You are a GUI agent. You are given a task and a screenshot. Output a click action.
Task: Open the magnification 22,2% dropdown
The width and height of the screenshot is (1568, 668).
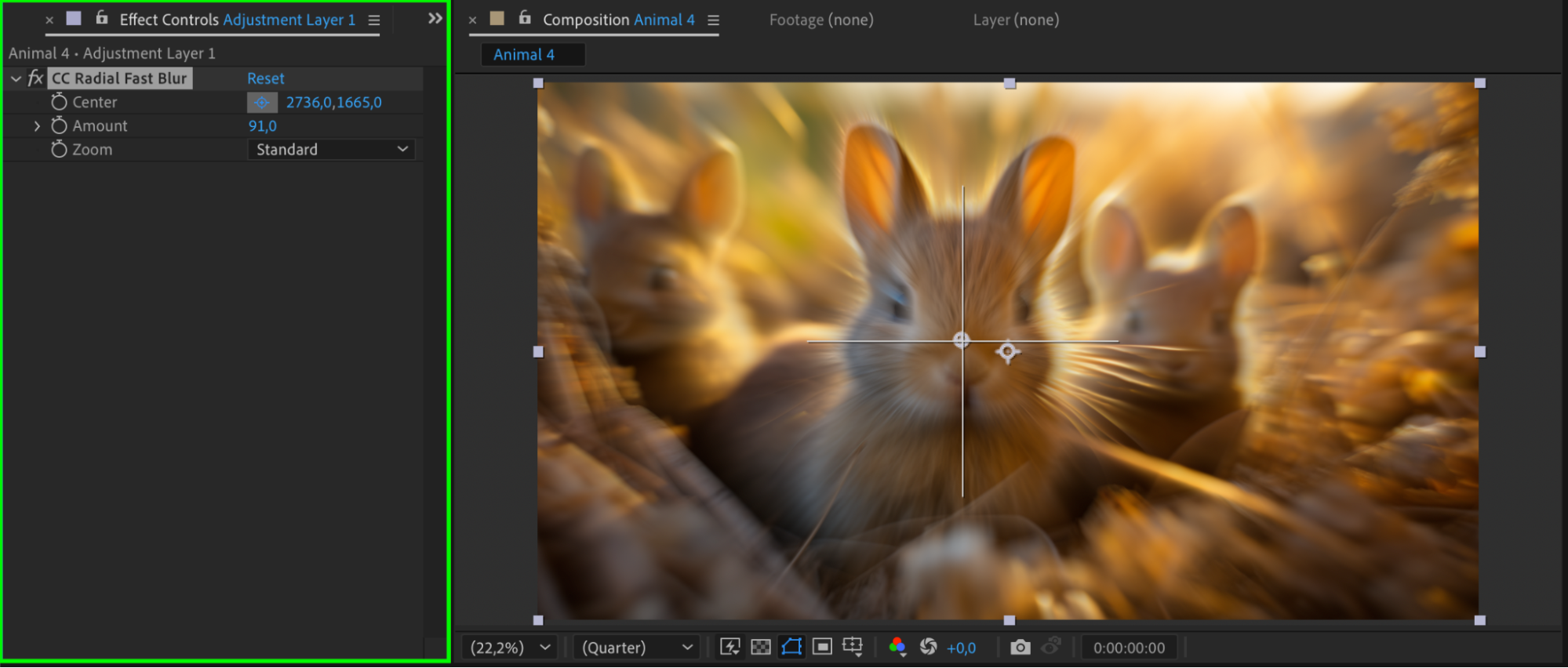tap(511, 648)
